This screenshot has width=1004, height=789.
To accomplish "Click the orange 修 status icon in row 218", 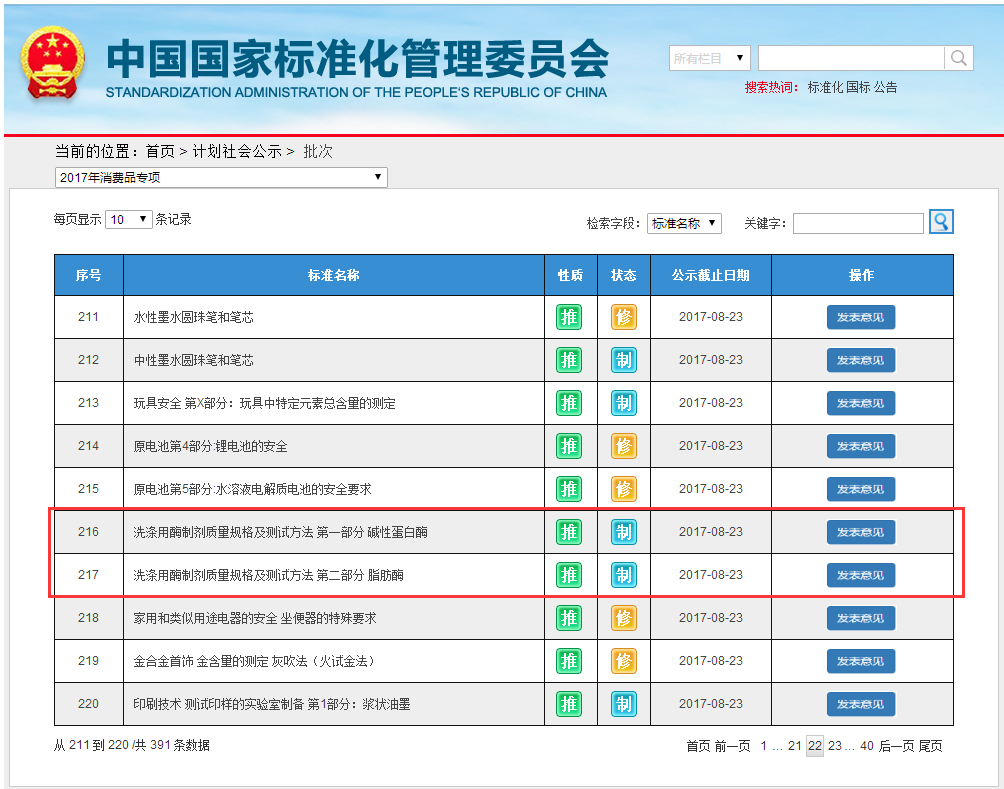I will click(x=624, y=618).
